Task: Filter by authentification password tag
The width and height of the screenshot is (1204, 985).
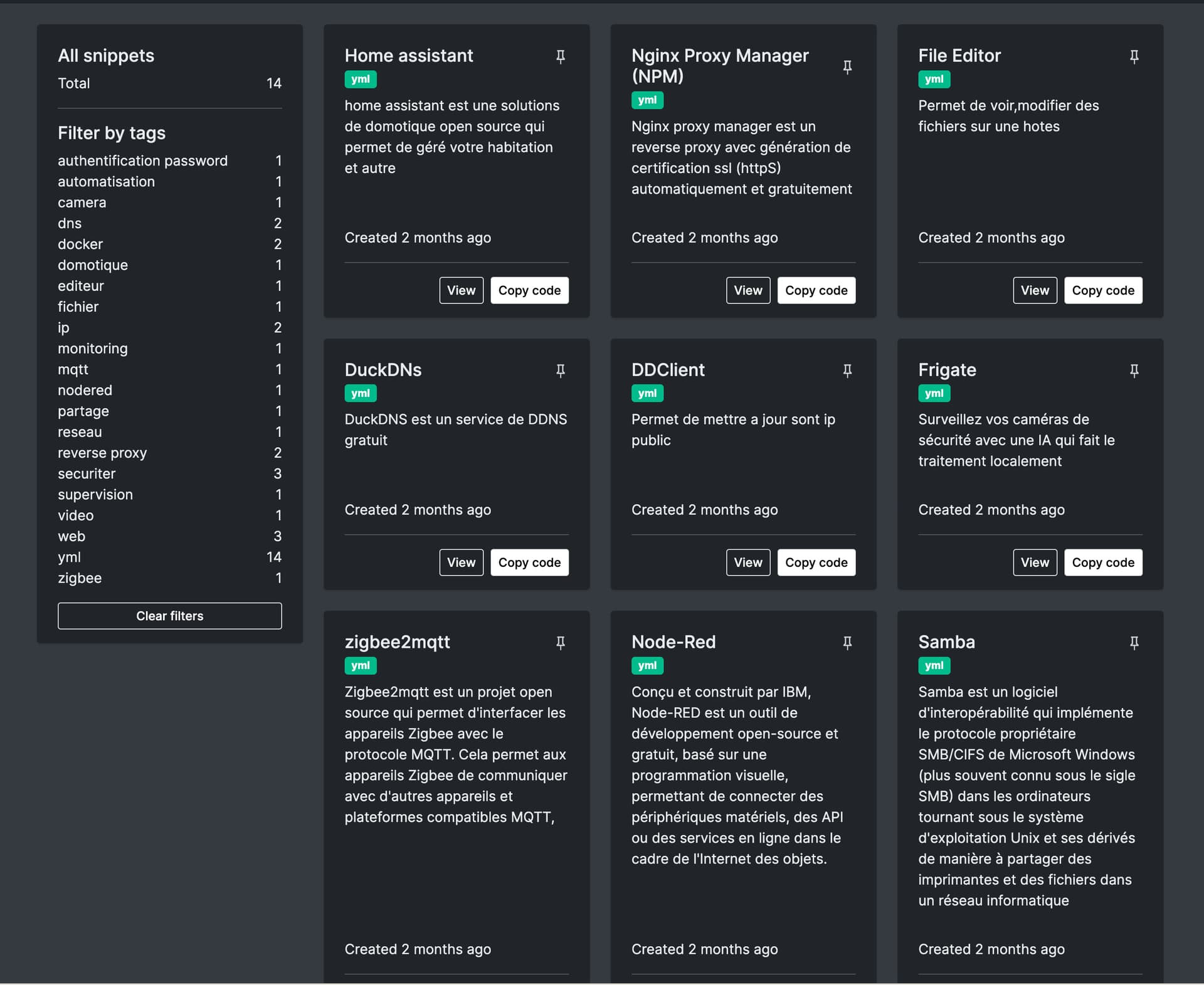Action: [169, 161]
